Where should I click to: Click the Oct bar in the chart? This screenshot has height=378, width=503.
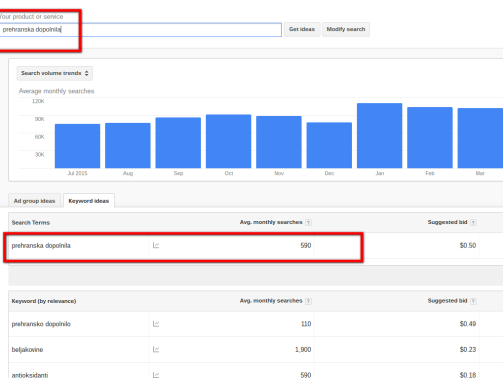pyautogui.click(x=228, y=141)
